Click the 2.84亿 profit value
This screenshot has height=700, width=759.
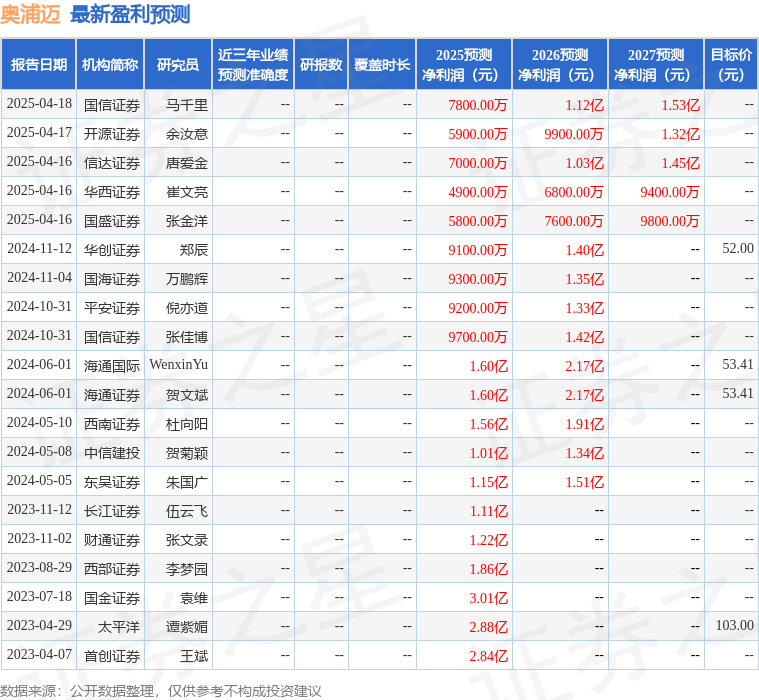coord(489,656)
